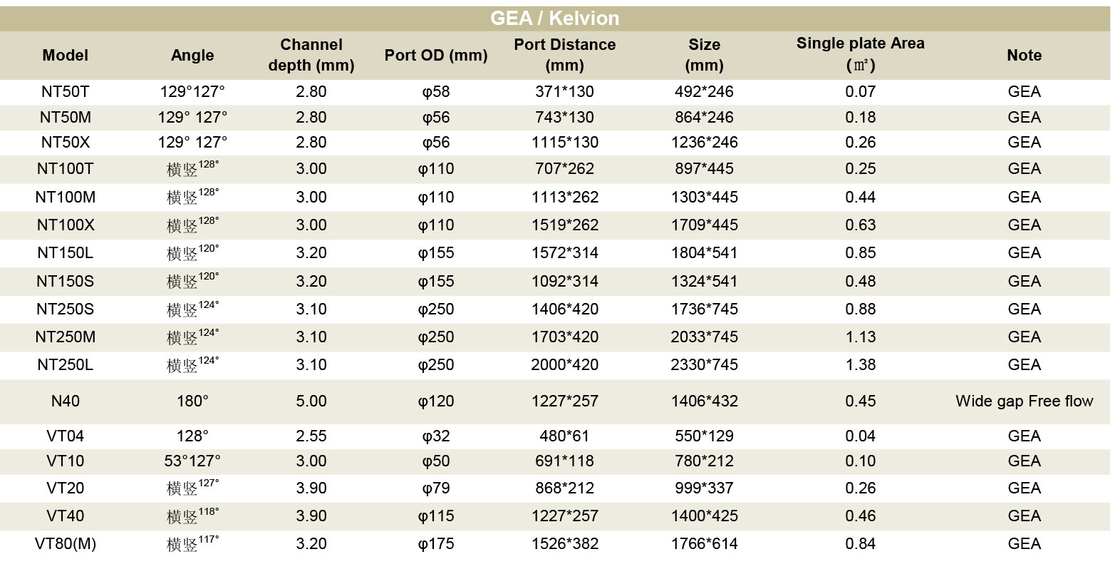Click size value '1736*745'
1120x584 pixels.
point(704,309)
